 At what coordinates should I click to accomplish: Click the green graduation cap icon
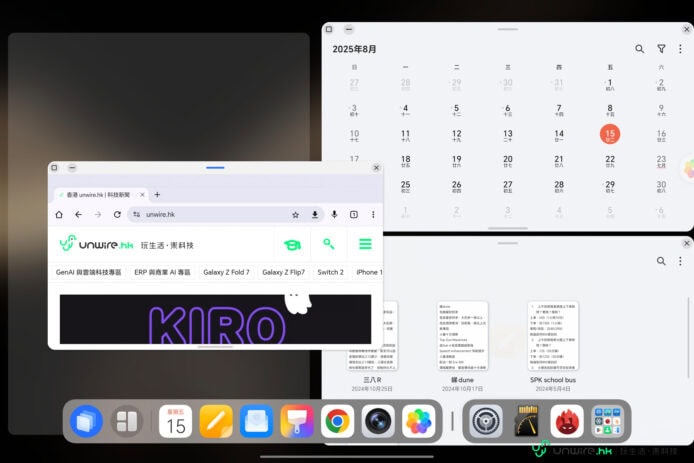click(292, 244)
